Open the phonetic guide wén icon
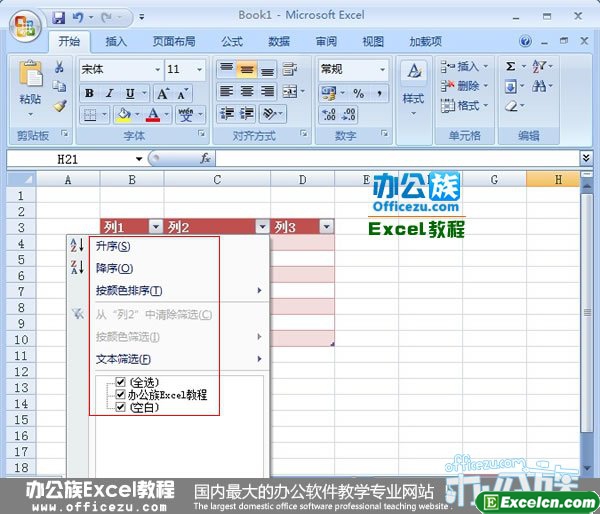Viewport: 600px width, 514px height. pyautogui.click(x=186, y=114)
